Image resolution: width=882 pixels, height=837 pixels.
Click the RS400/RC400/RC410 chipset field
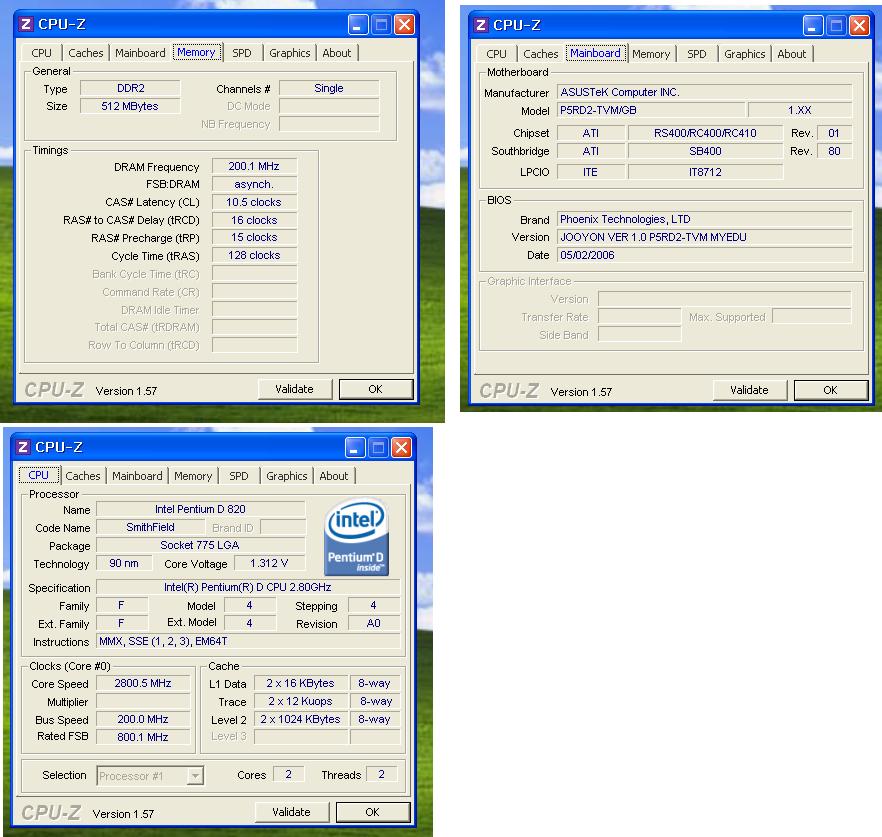705,133
